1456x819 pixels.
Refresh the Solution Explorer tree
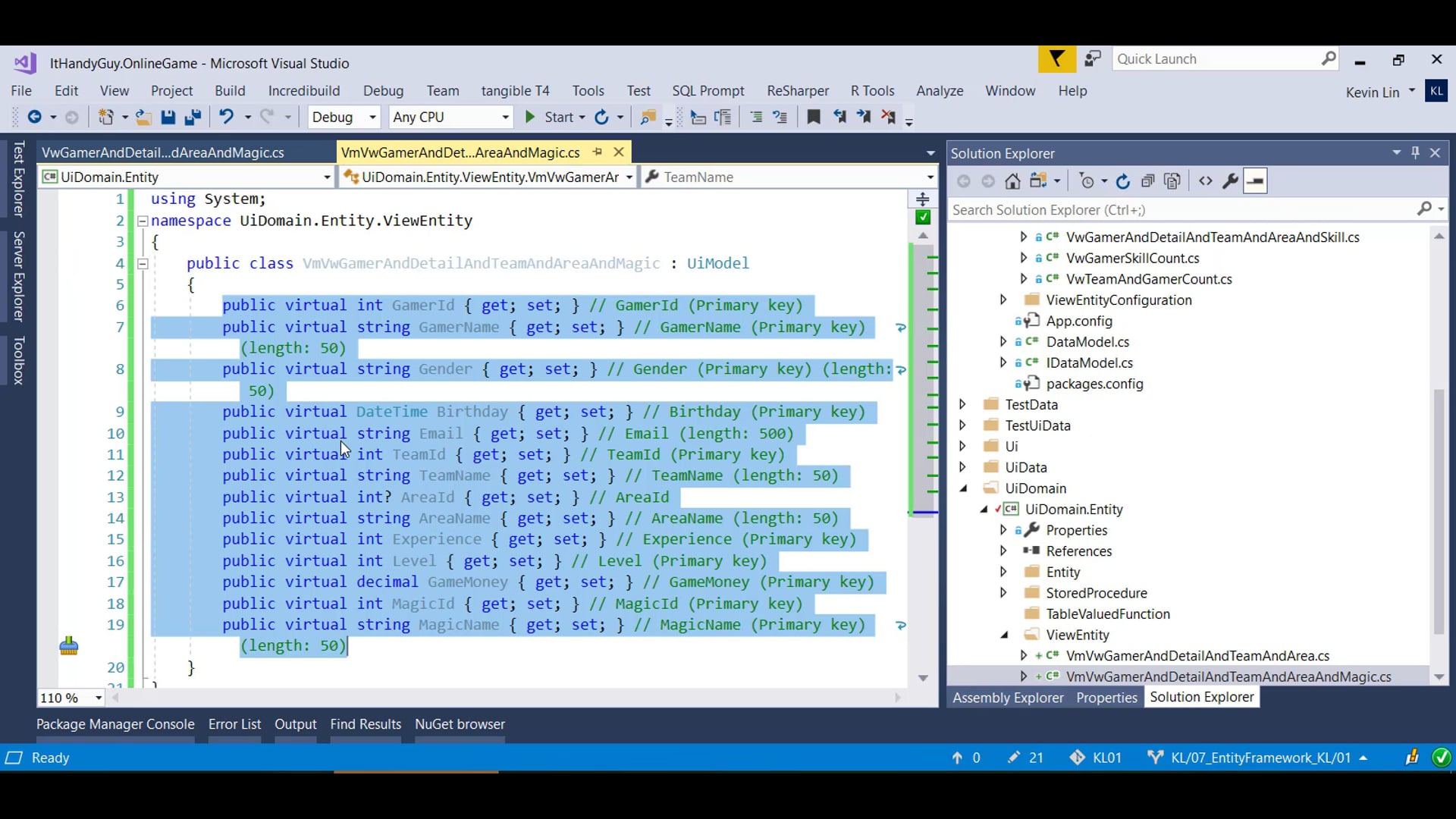coord(1123,181)
